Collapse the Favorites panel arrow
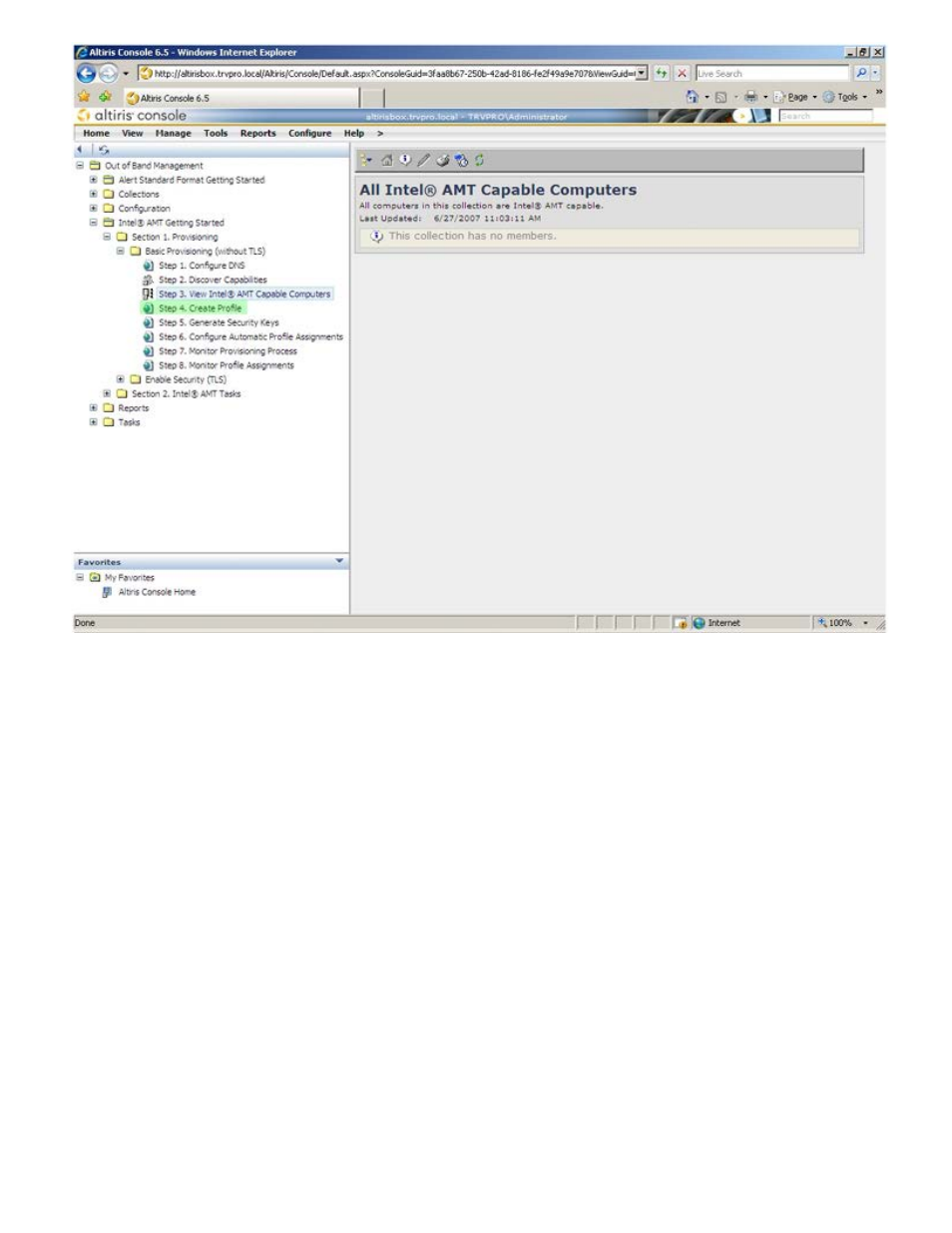 (x=339, y=561)
